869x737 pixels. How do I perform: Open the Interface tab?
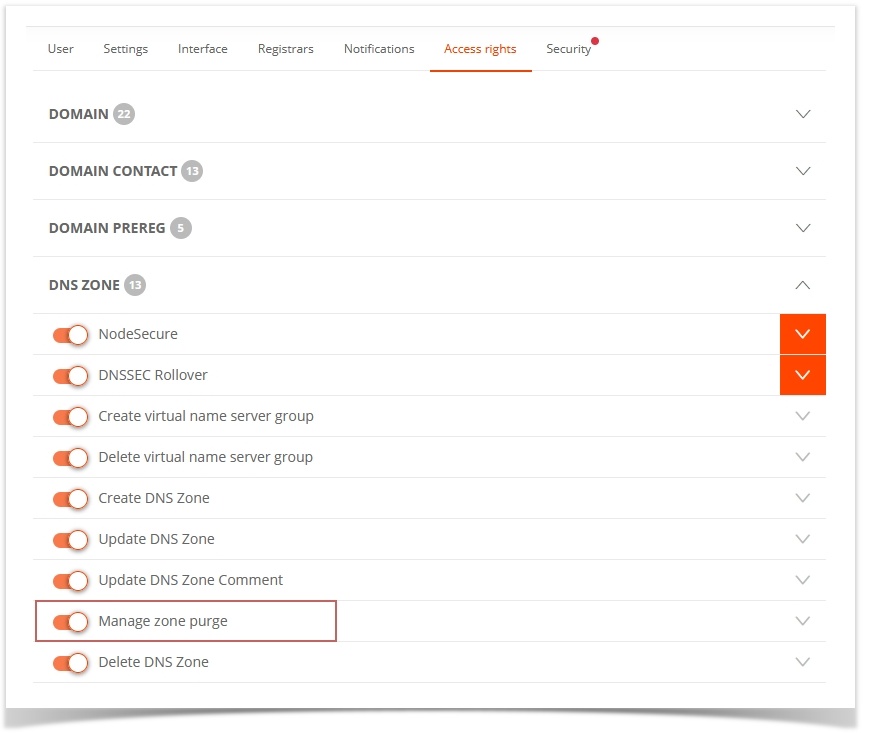point(203,49)
